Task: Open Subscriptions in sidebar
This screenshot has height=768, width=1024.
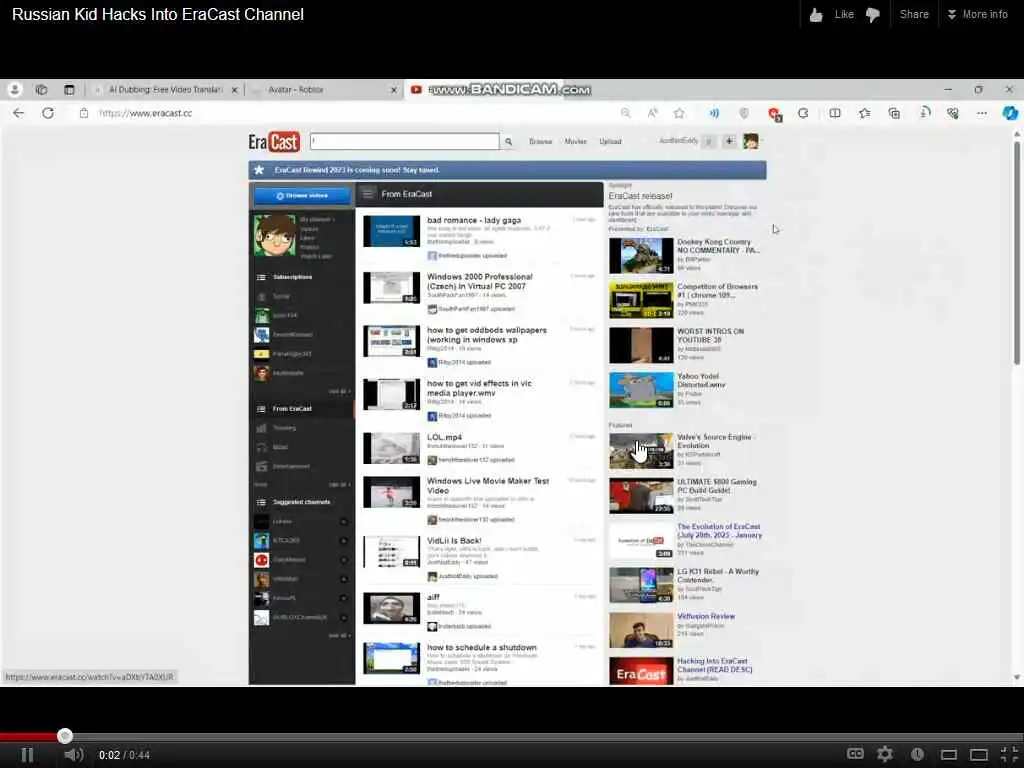Action: [x=293, y=277]
